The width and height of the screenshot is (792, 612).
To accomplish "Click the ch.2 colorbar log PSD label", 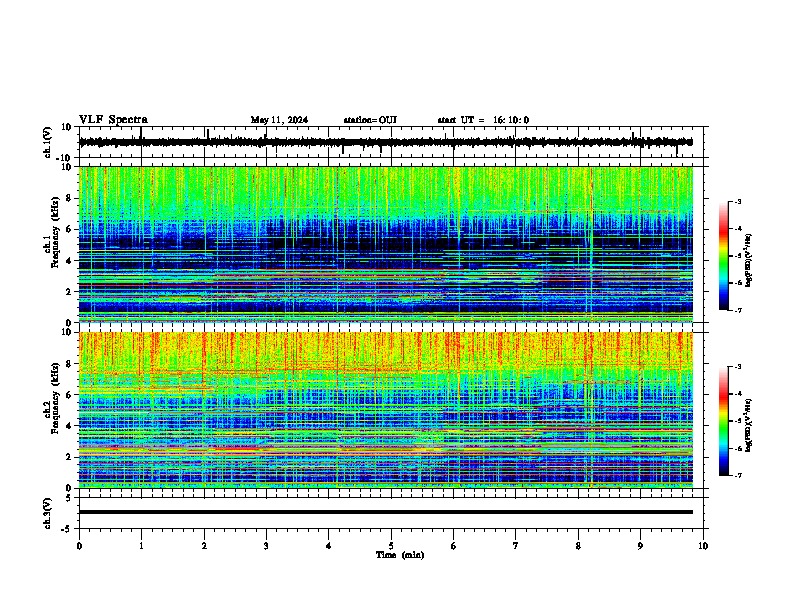I will point(748,426).
